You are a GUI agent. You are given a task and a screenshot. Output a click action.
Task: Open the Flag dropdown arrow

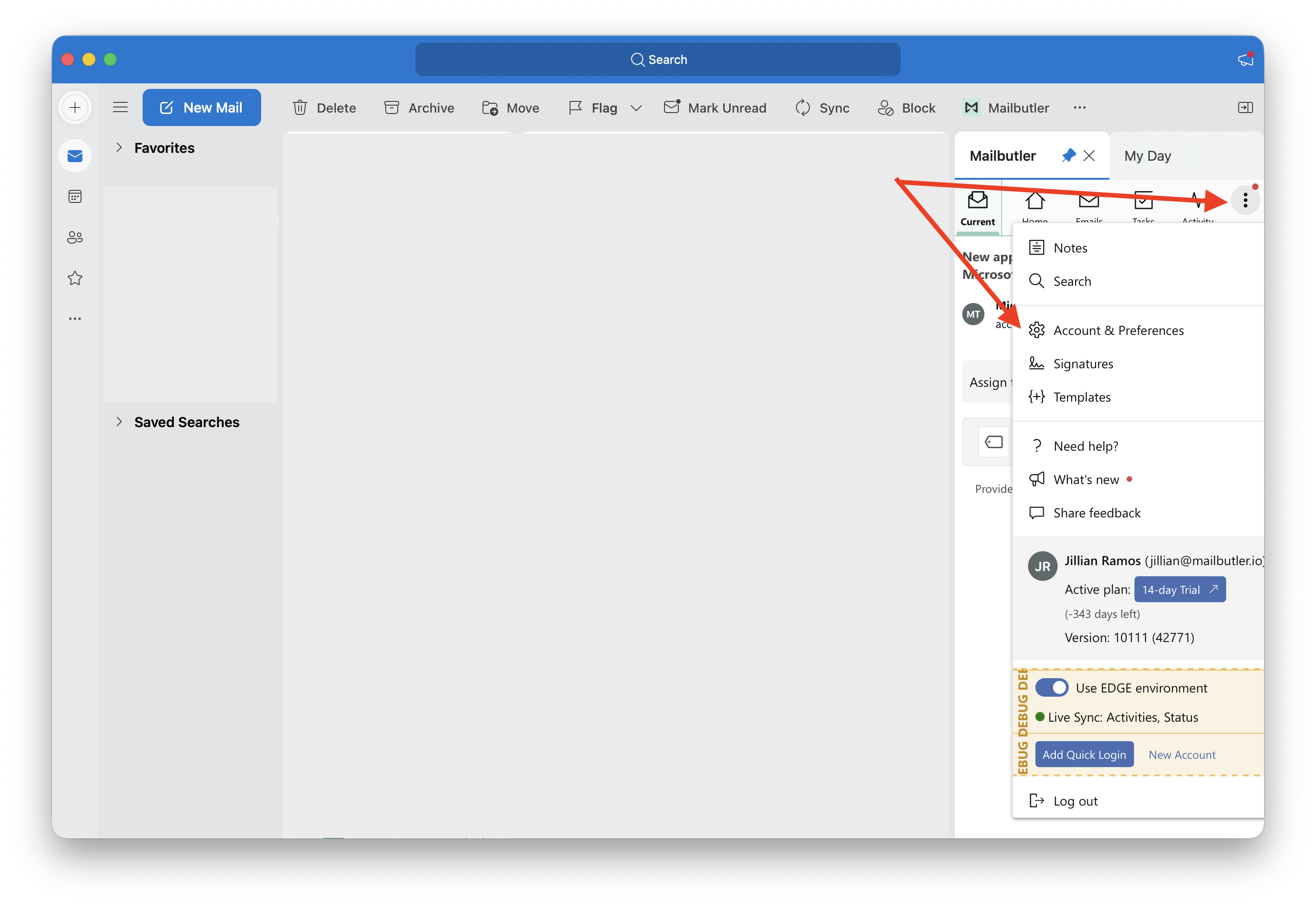tap(636, 108)
